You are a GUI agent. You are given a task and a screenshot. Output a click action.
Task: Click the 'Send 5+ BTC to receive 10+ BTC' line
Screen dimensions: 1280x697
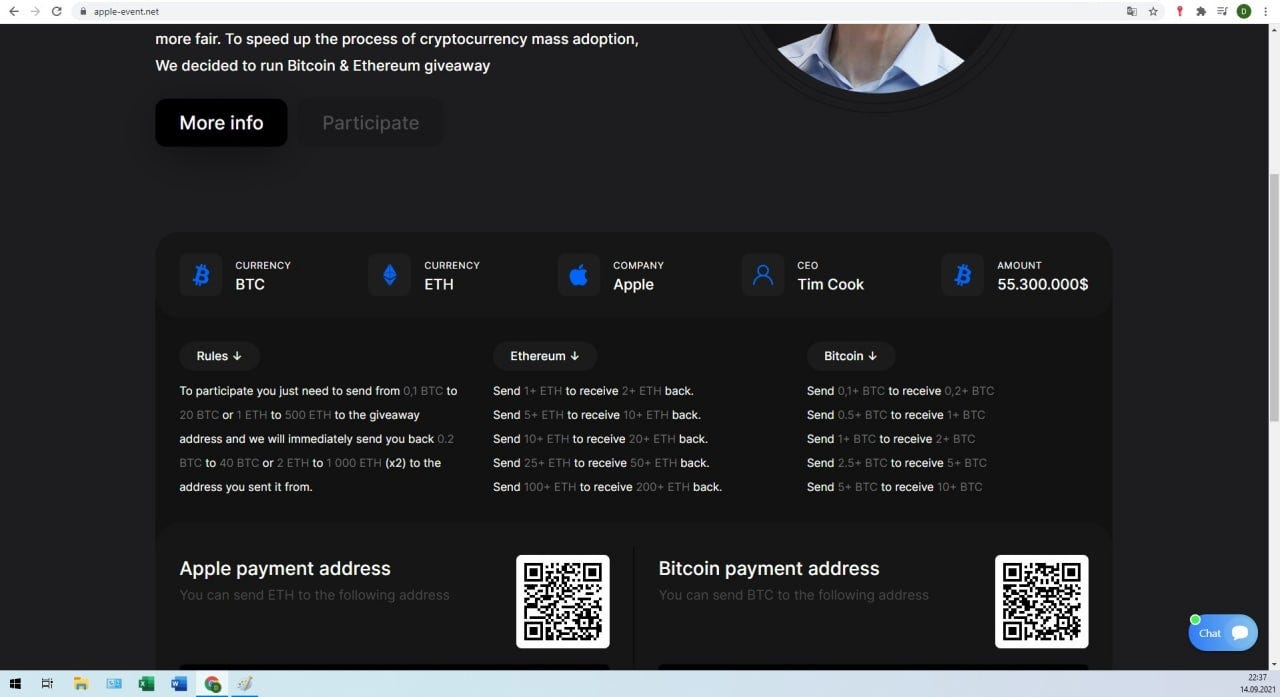(x=895, y=487)
